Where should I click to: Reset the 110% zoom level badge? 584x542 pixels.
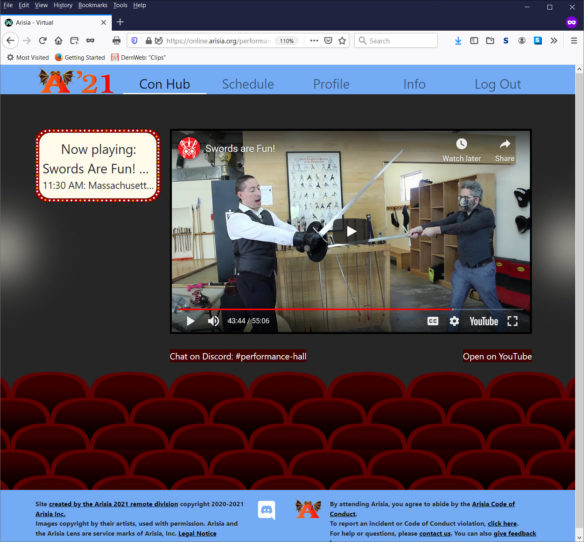(286, 41)
